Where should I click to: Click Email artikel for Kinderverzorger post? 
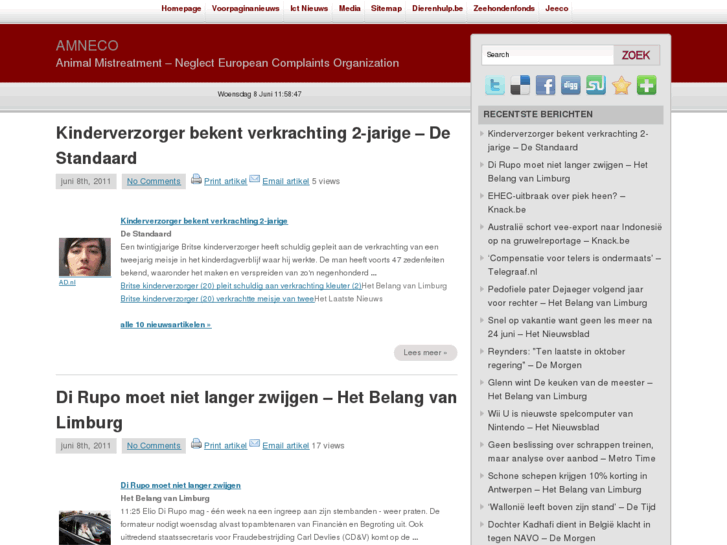point(286,181)
